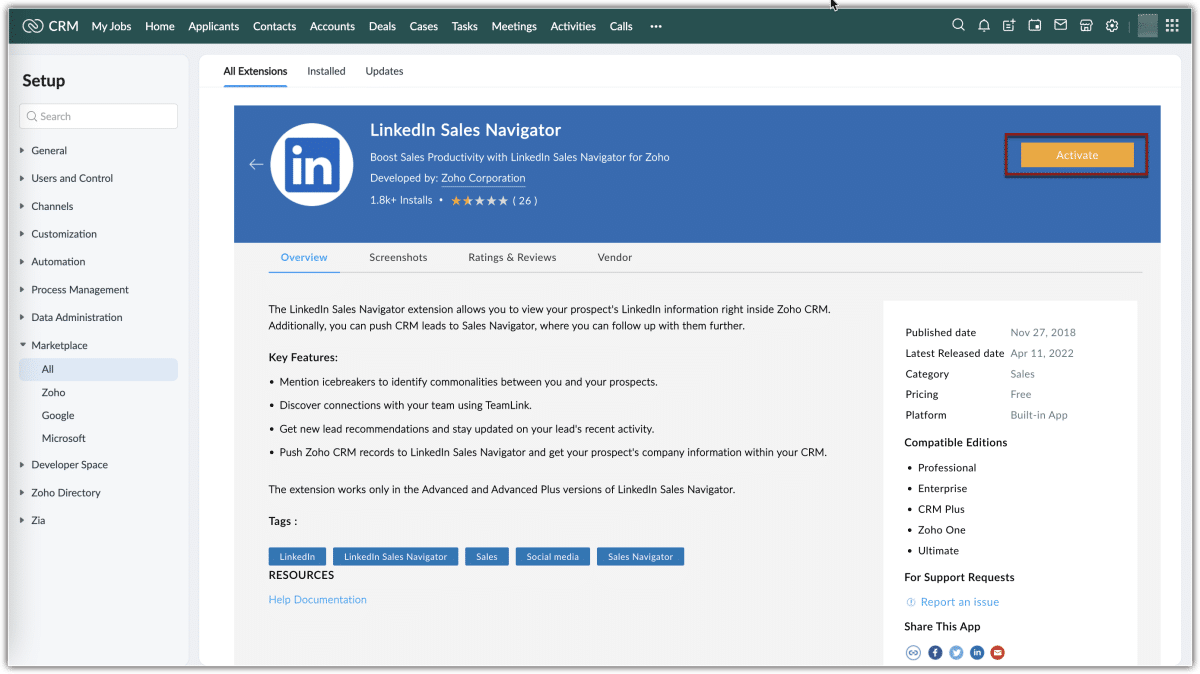Image resolution: width=1200 pixels, height=674 pixels.
Task: Click the quick-create note-plus icon
Action: (x=1009, y=26)
